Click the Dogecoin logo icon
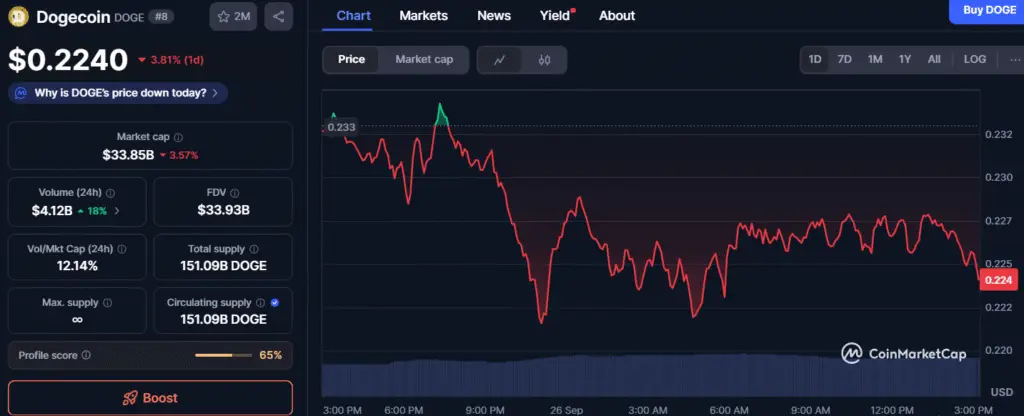This screenshot has height=416, width=1024. pos(18,16)
